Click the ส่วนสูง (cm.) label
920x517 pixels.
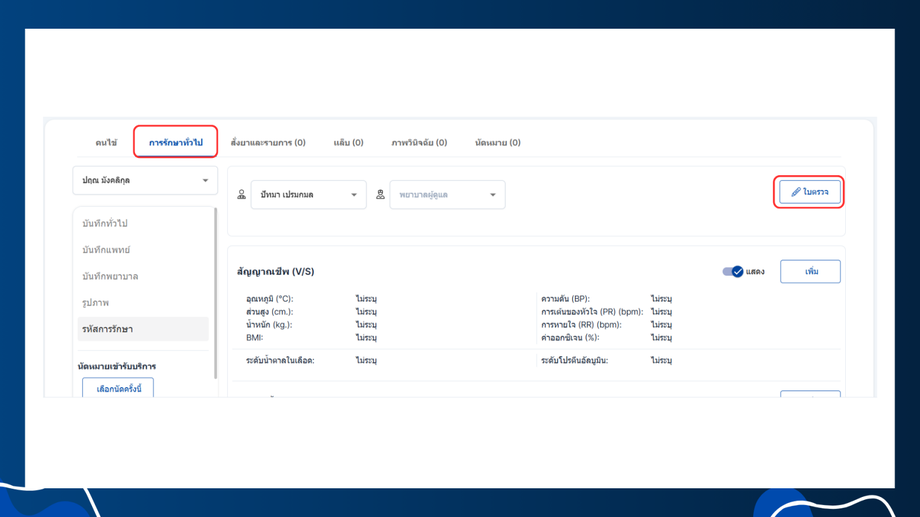pyautogui.click(x=269, y=312)
